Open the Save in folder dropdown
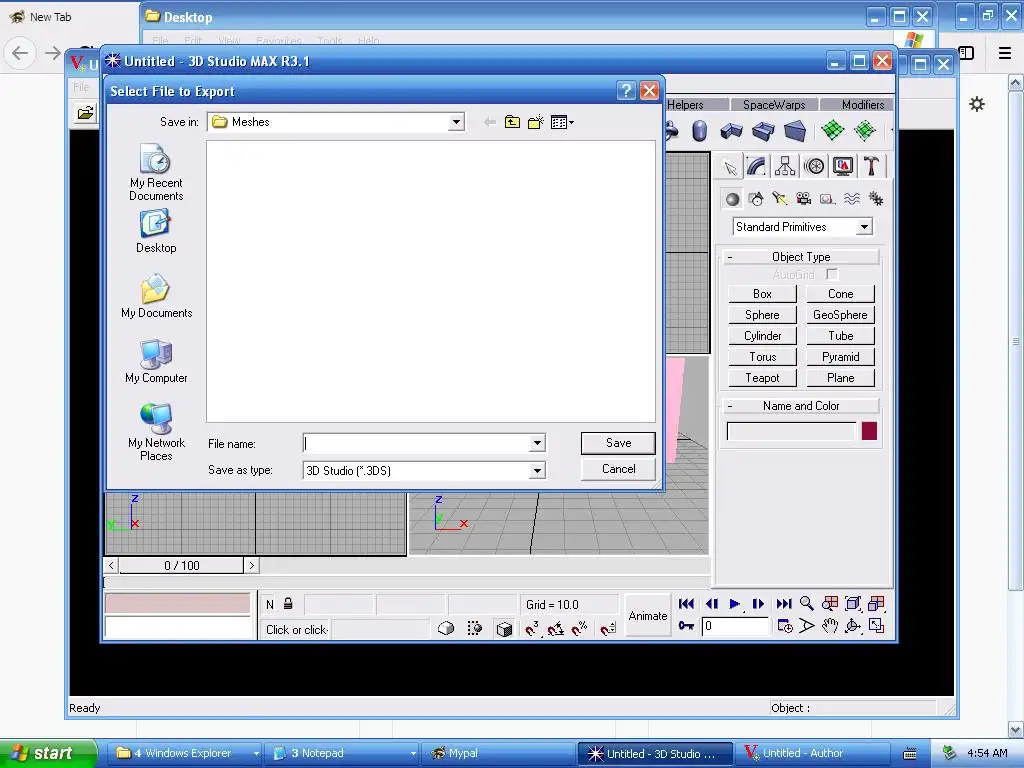Viewport: 1024px width, 768px height. (x=456, y=122)
